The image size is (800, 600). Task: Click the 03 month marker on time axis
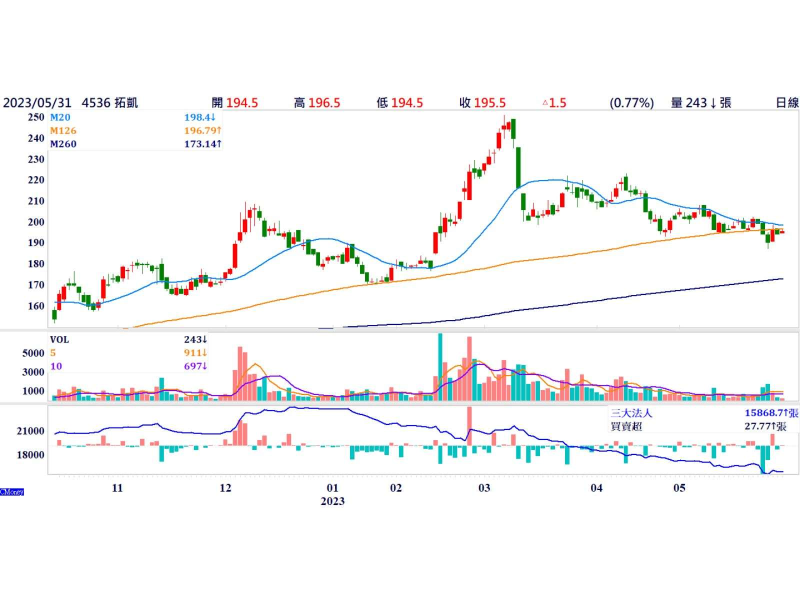point(484,488)
